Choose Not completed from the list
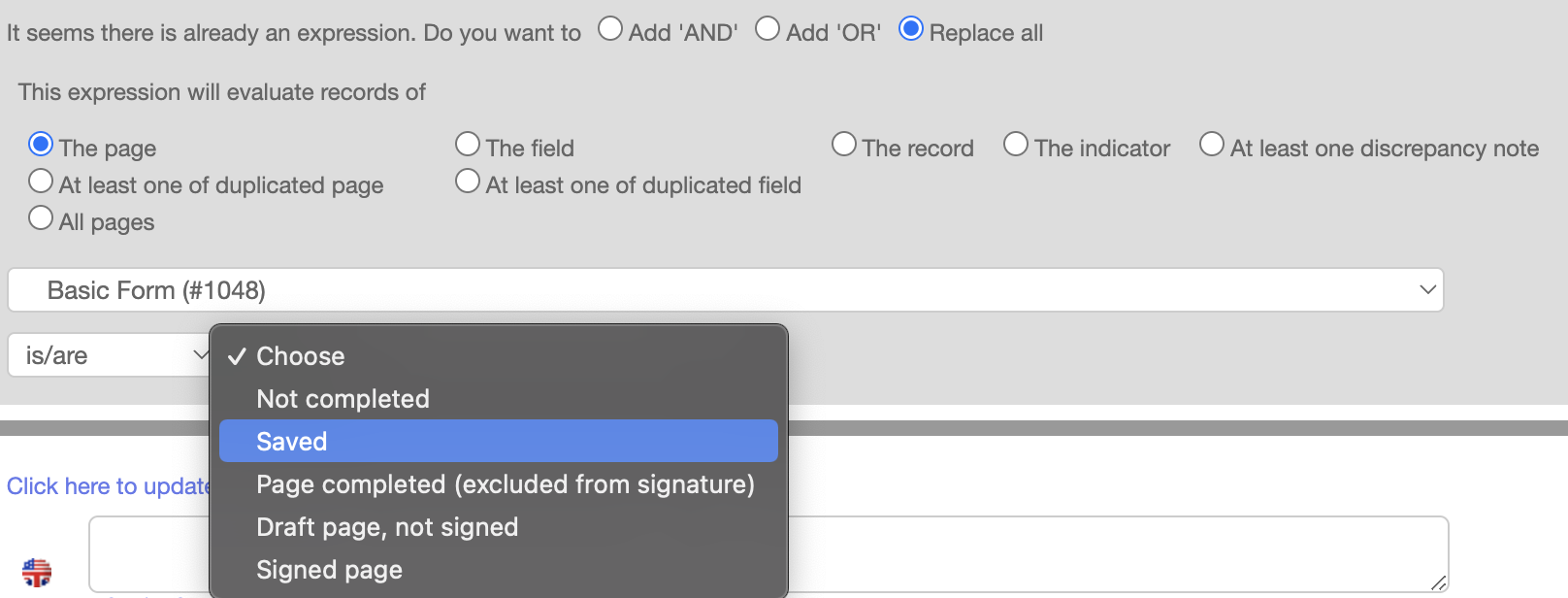This screenshot has width=1568, height=598. coord(343,399)
